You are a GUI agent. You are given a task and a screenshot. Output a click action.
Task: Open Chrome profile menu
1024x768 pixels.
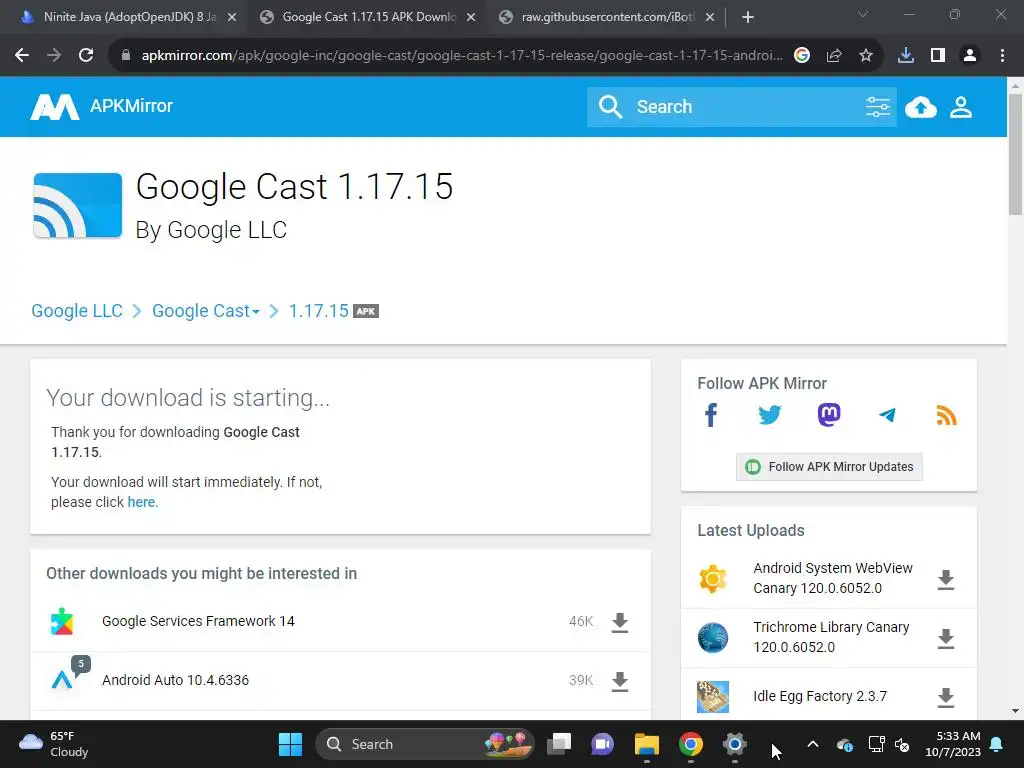970,56
